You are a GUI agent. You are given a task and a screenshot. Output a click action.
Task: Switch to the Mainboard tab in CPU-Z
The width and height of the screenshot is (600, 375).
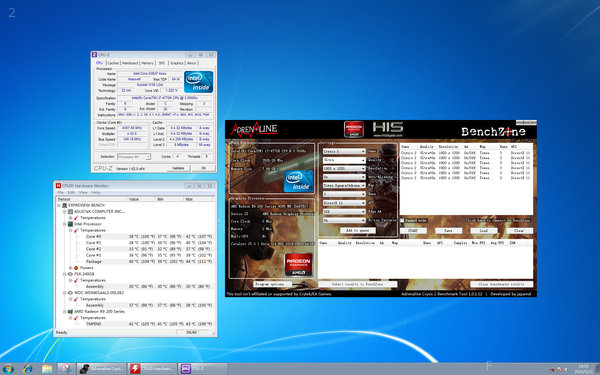[130, 63]
